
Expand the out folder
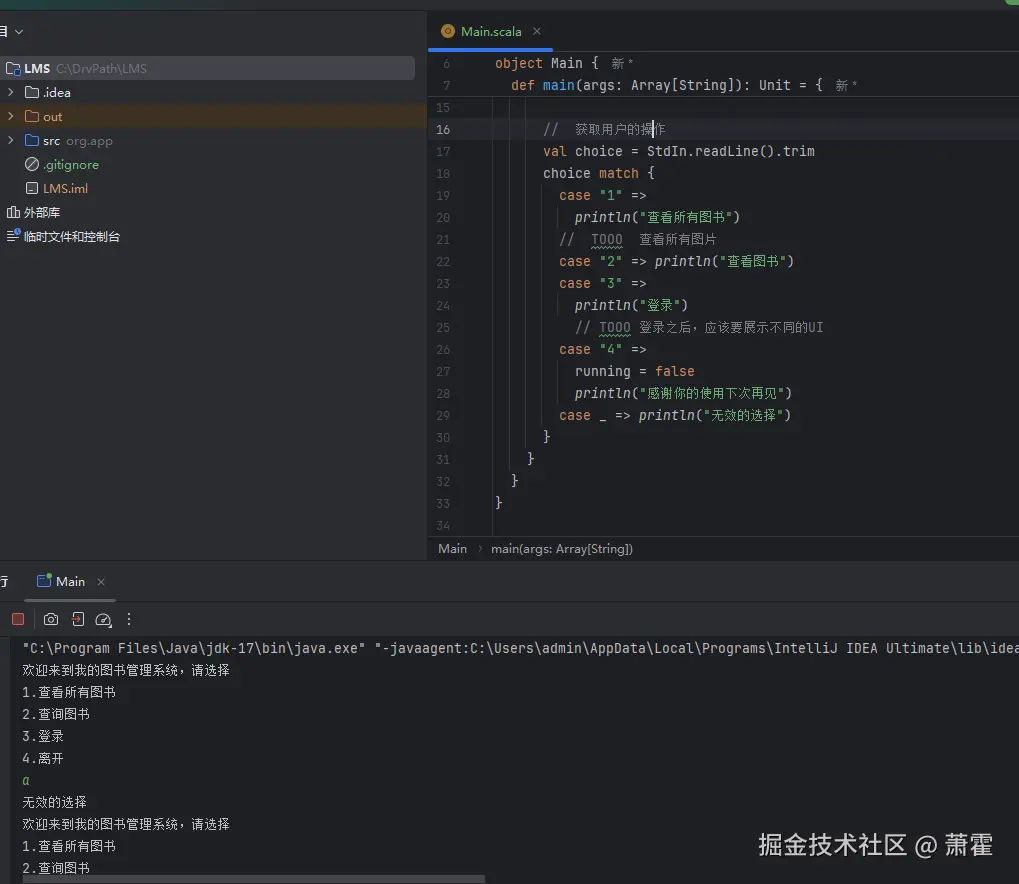coord(10,116)
